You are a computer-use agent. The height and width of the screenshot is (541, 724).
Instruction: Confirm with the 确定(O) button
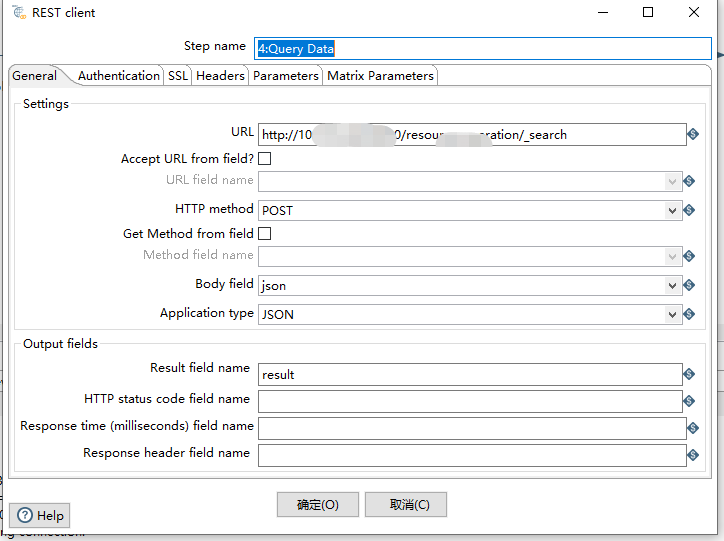click(318, 505)
